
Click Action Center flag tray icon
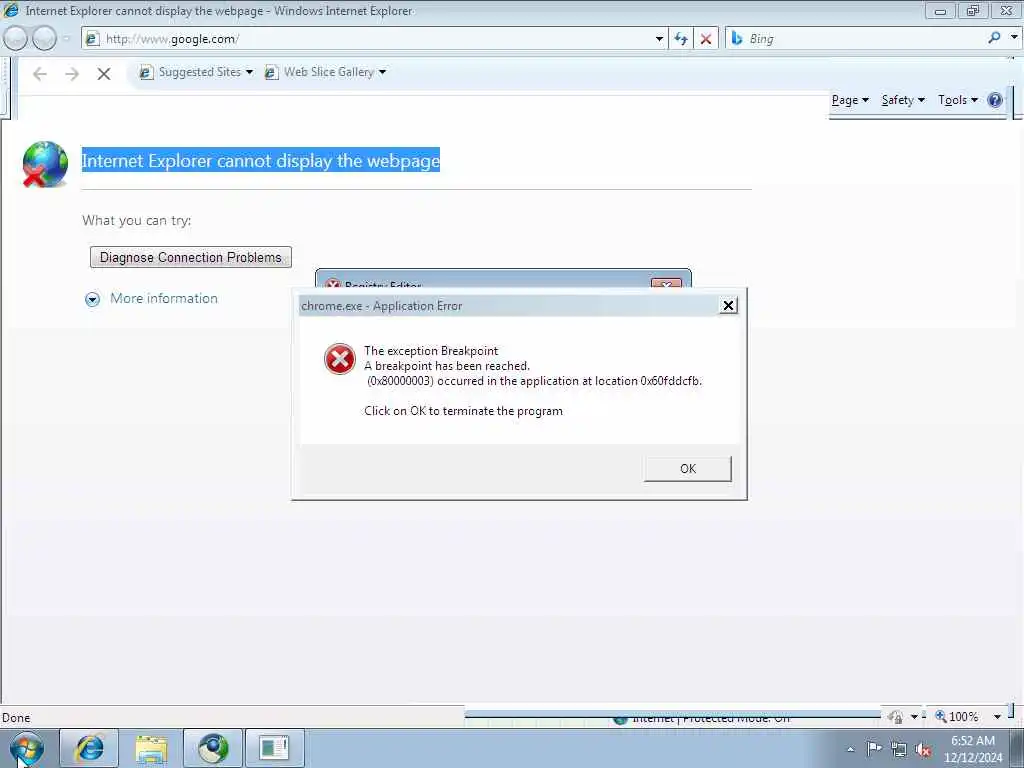pyautogui.click(x=874, y=748)
